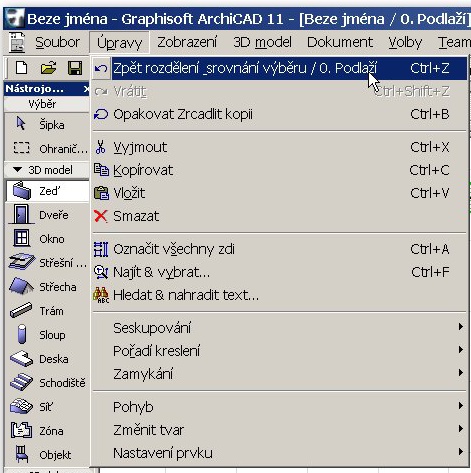This screenshot has height=473, width=471.
Task: Expand the Pohyb submenu
Action: 280,407
